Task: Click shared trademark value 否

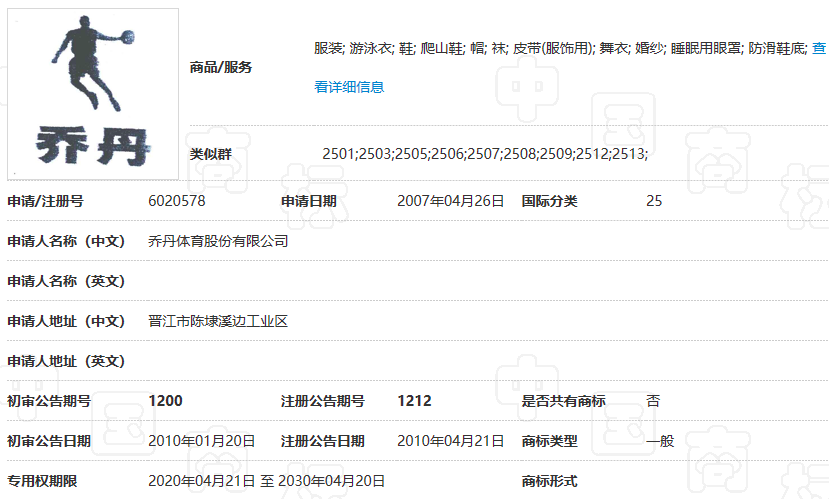Action: tap(653, 401)
